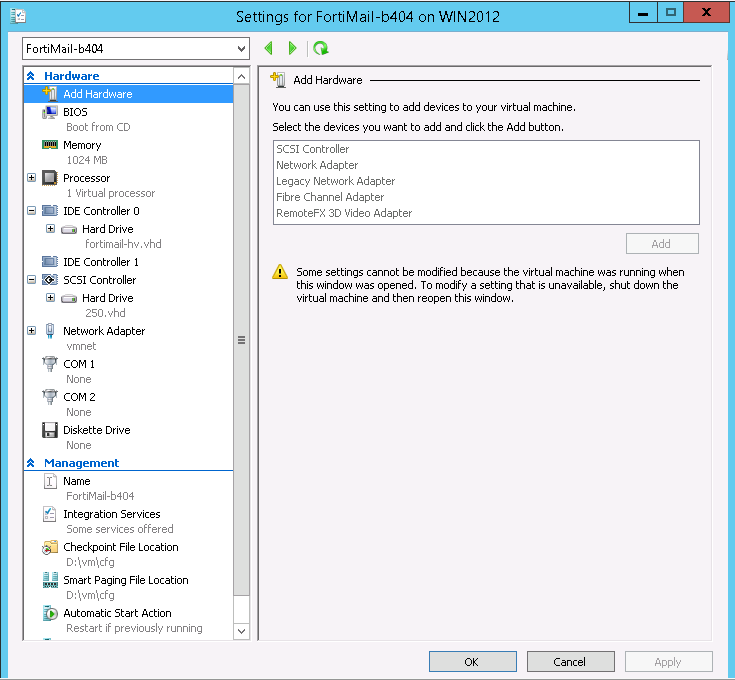Collapse the Hardware section header
Viewport: 735px width, 680px height.
[x=32, y=76]
